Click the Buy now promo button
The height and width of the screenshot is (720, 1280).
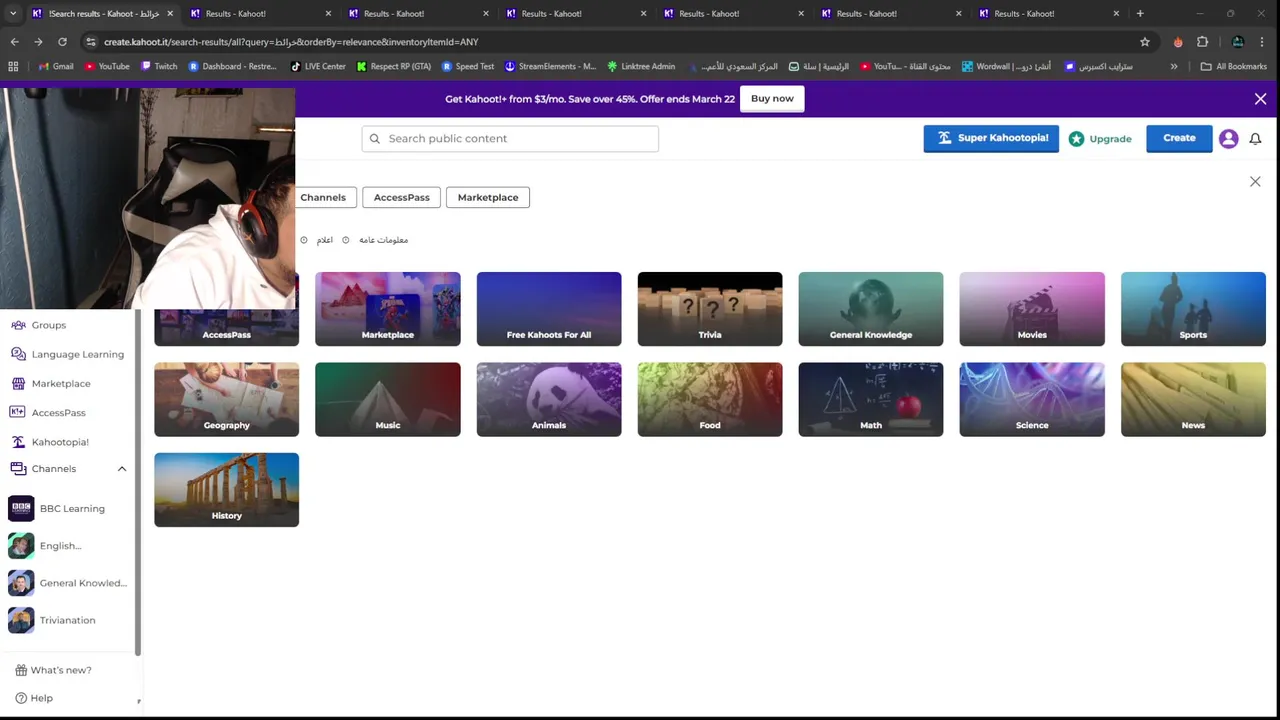(x=772, y=98)
